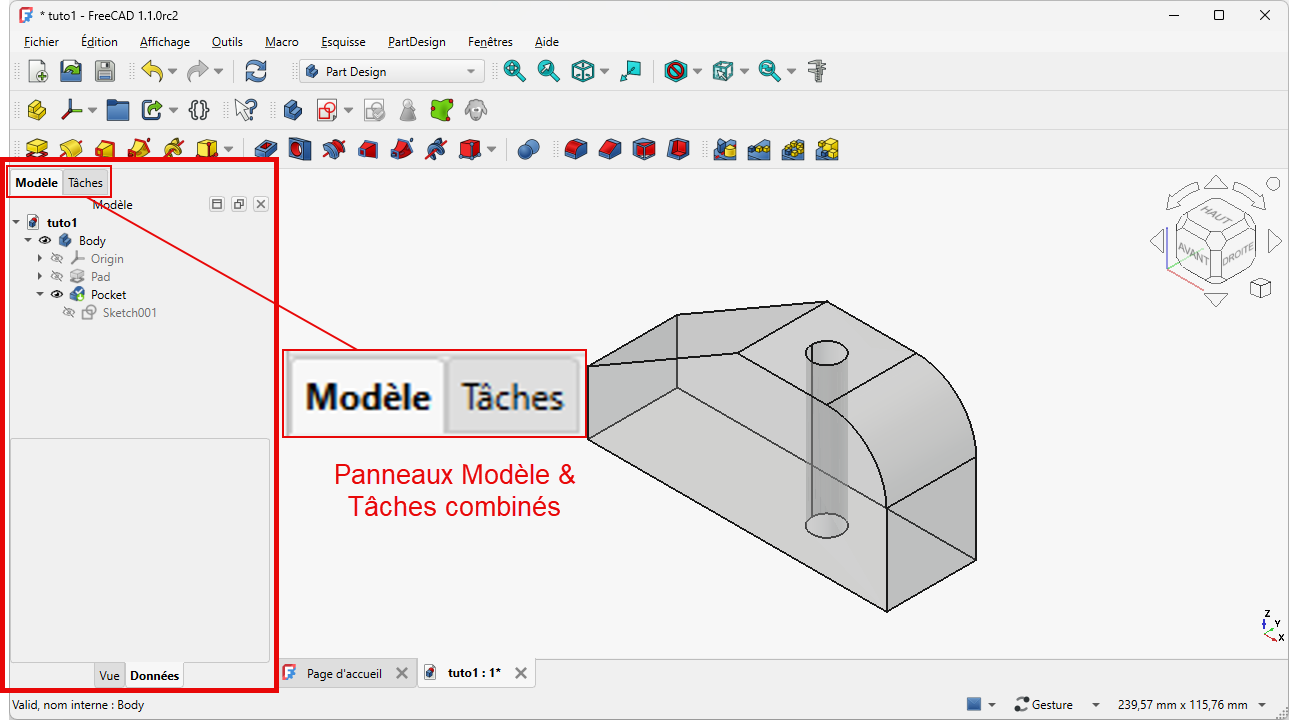The height and width of the screenshot is (720, 1289).
Task: Click the Refresh recompute icon
Action: coord(256,71)
